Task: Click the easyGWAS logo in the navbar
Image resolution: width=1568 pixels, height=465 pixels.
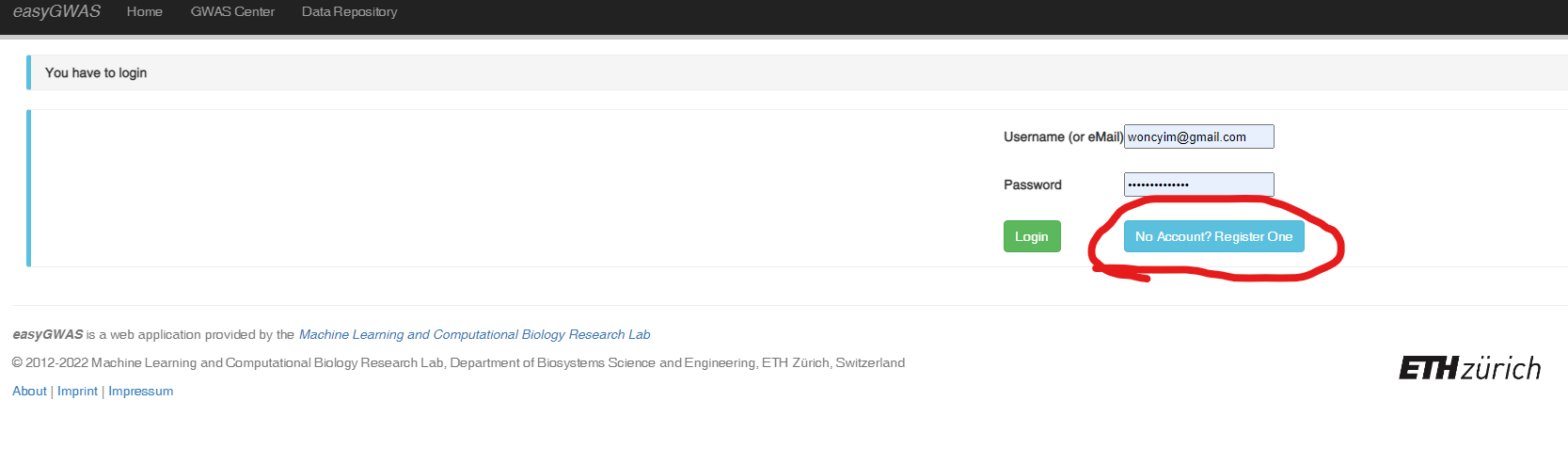Action: pos(56,11)
